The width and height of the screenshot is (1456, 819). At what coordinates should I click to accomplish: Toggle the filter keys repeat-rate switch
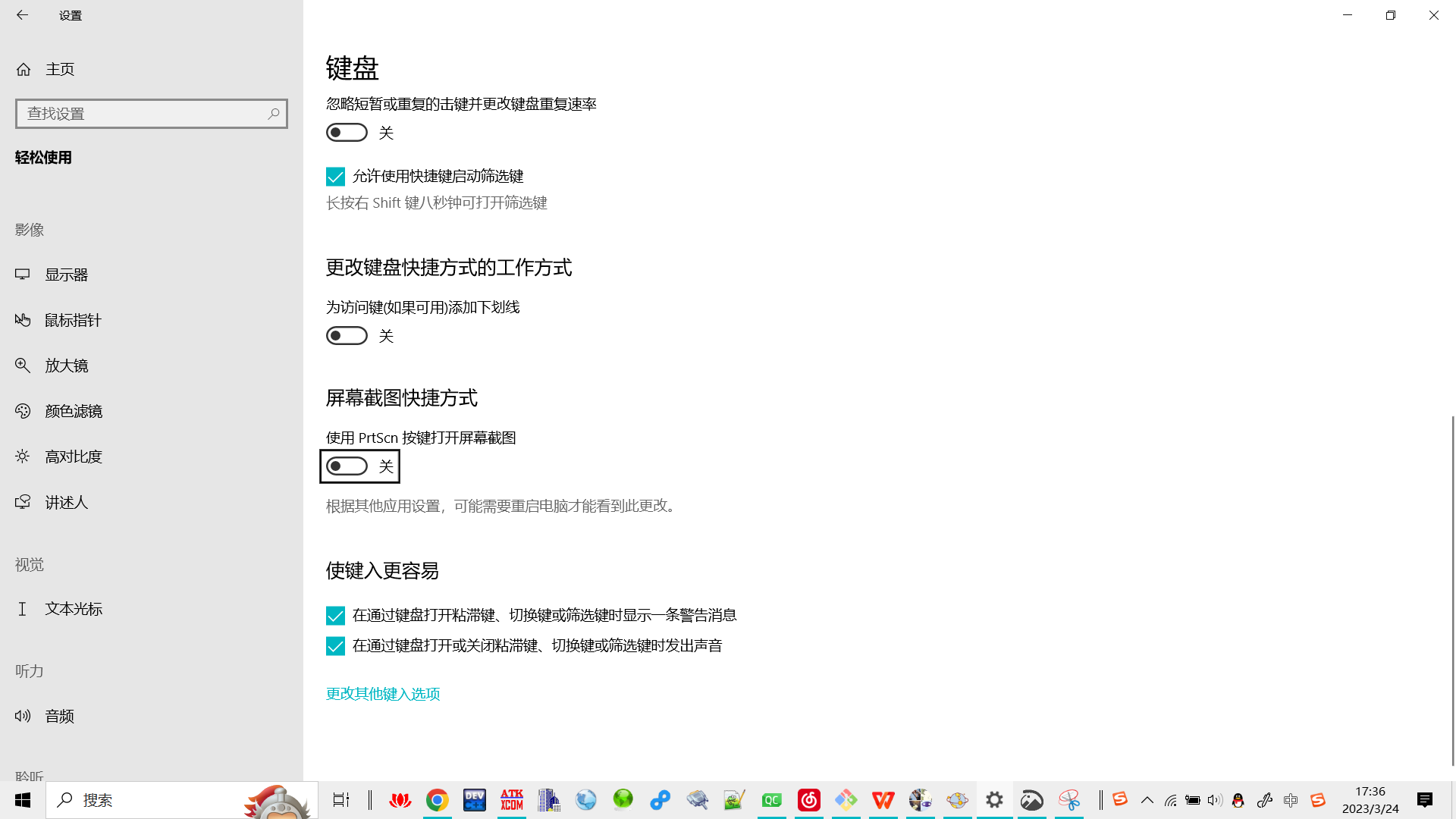click(347, 133)
